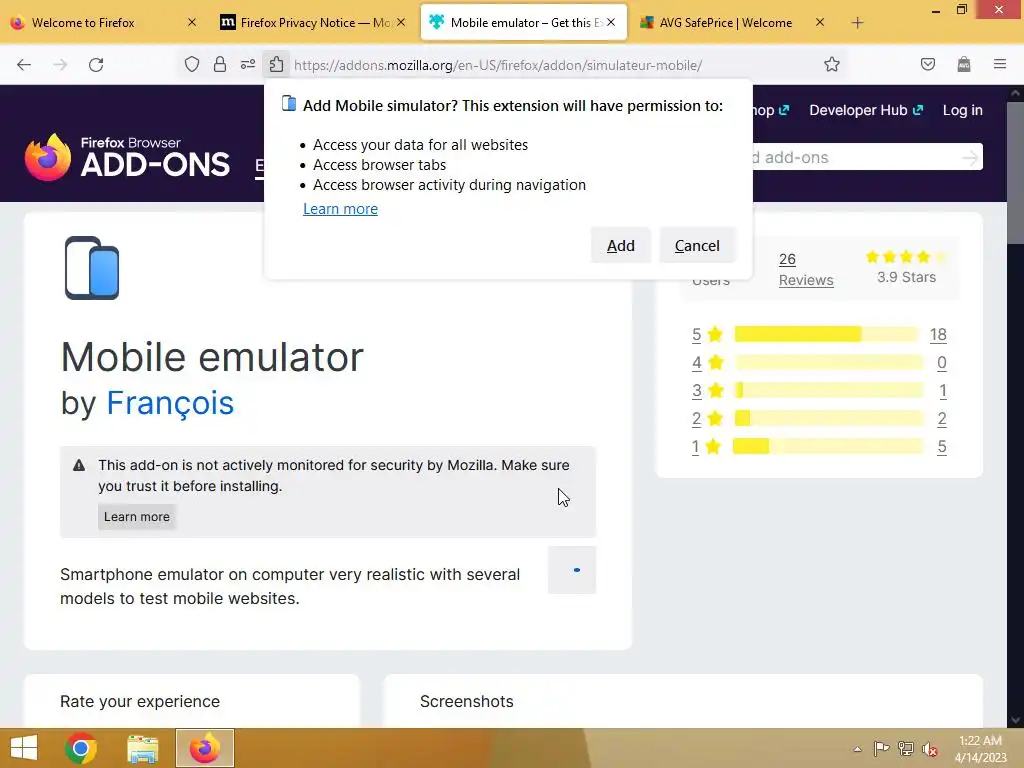Viewport: 1024px width, 768px height.
Task: View the 4 star reviews row
Action: [x=819, y=362]
